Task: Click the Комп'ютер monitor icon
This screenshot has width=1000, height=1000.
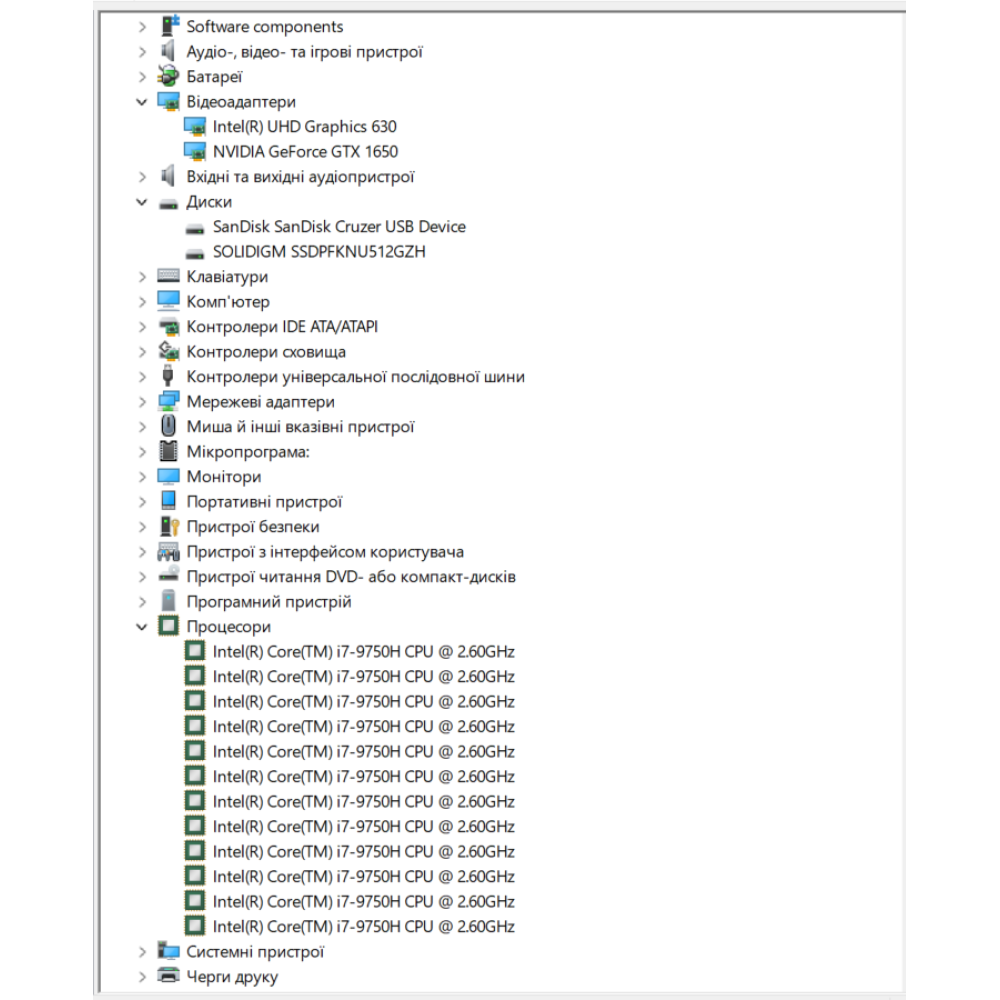Action: click(x=169, y=301)
